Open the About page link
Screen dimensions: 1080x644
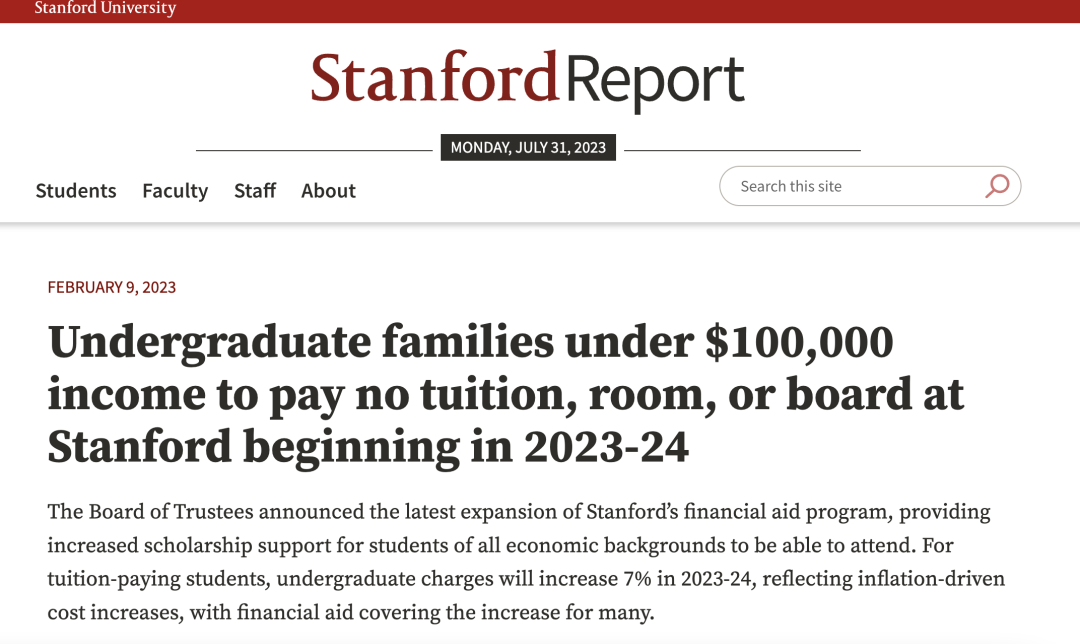(329, 190)
